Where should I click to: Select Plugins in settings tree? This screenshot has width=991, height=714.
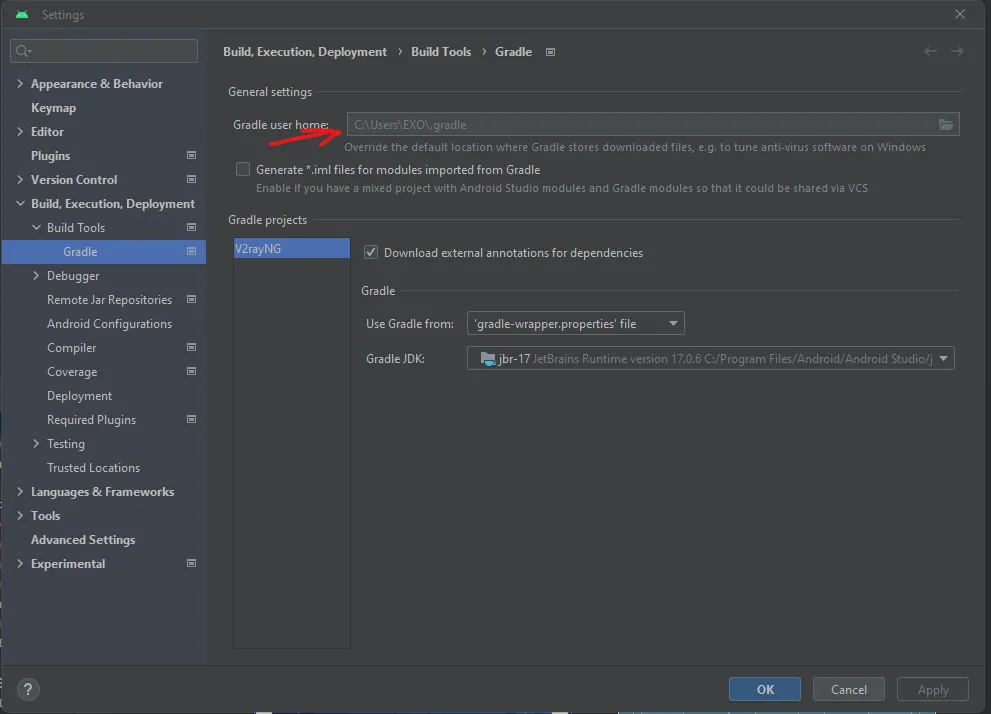pos(51,155)
